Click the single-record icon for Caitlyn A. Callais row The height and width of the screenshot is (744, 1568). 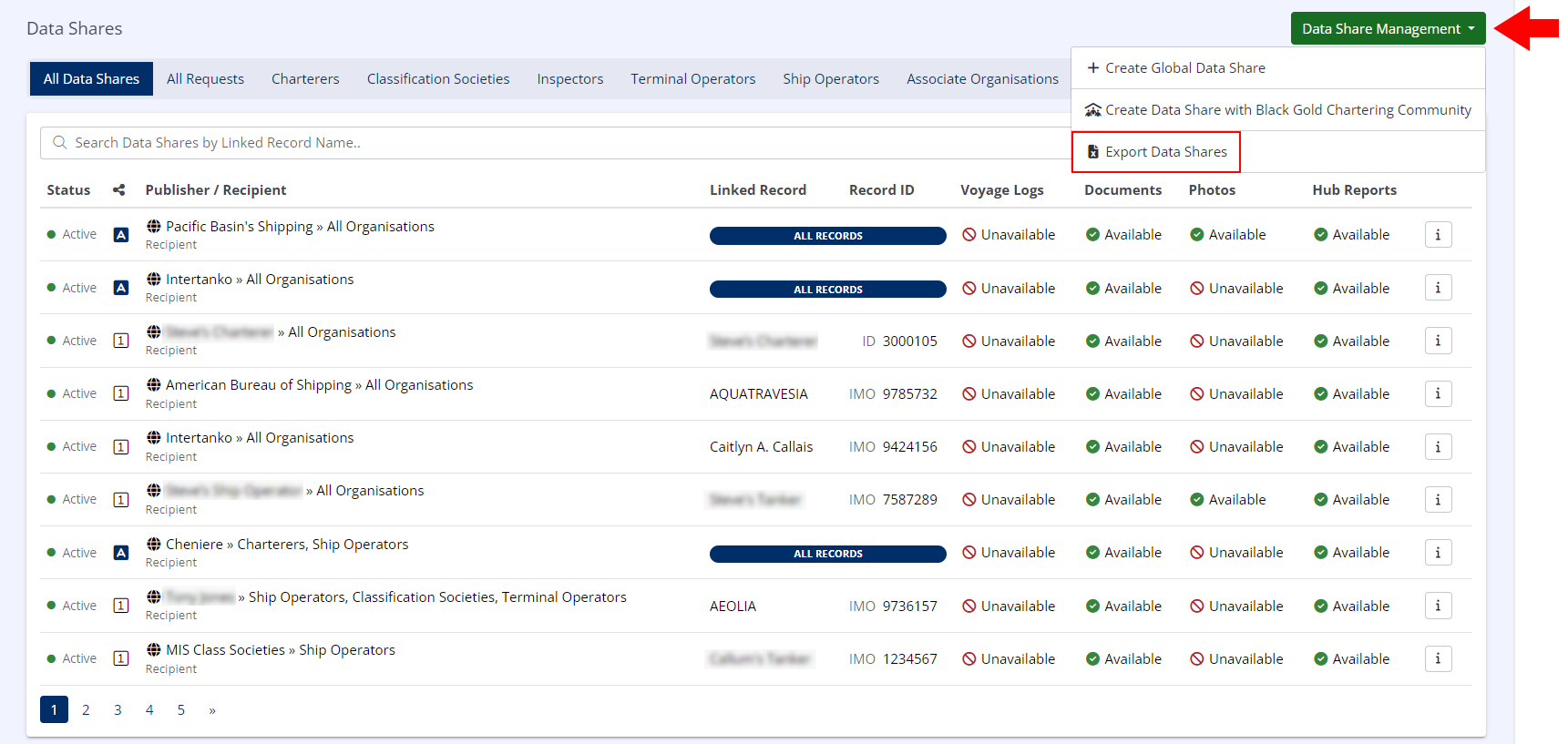120,447
